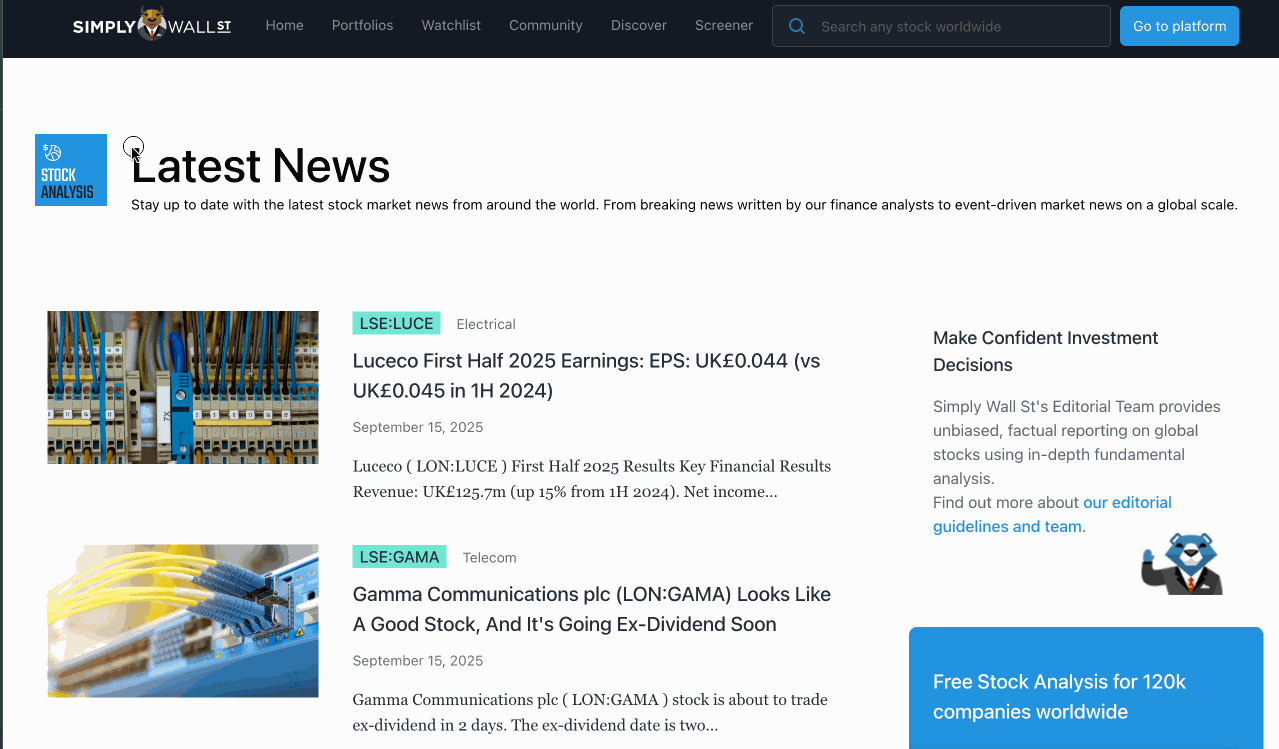Click the Make Confident Investment Decisions heading

coord(1045,351)
